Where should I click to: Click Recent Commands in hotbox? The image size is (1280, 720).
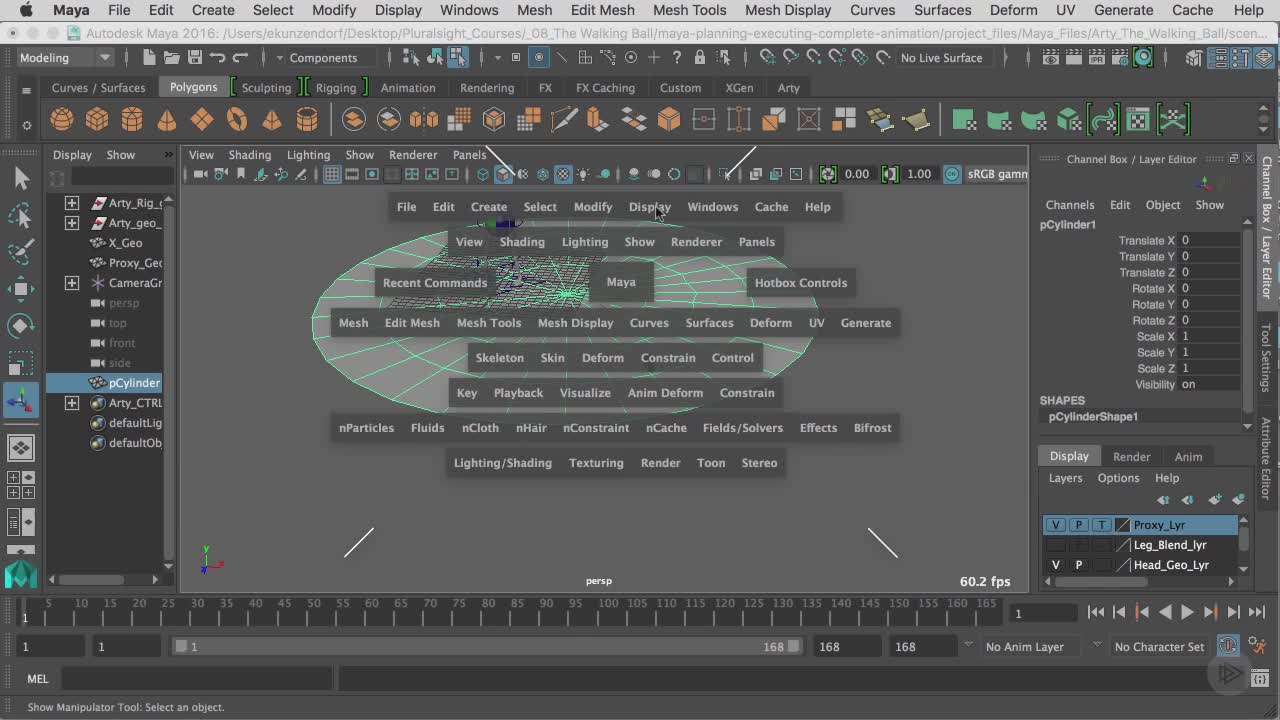[435, 283]
